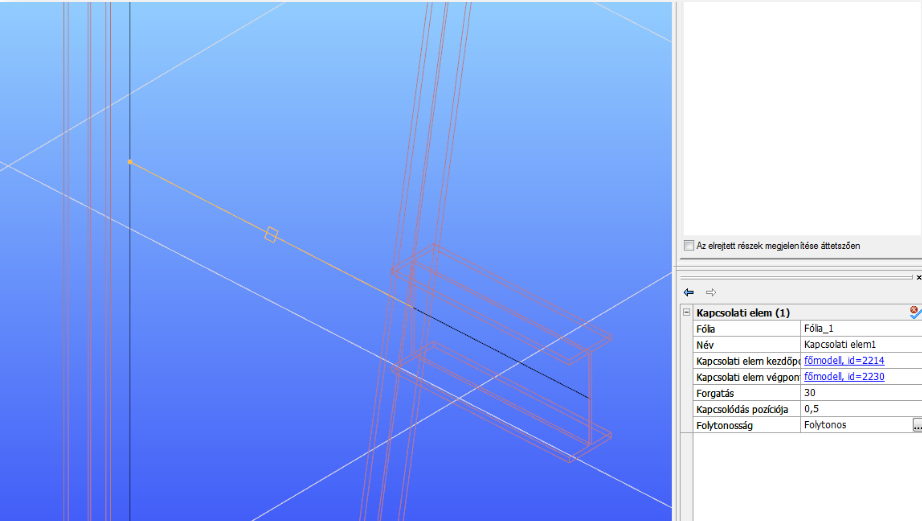Viewport: 922px width, 521px height.
Task: Edit the name field 'Kapcsolati elem1'
Action: [861, 345]
